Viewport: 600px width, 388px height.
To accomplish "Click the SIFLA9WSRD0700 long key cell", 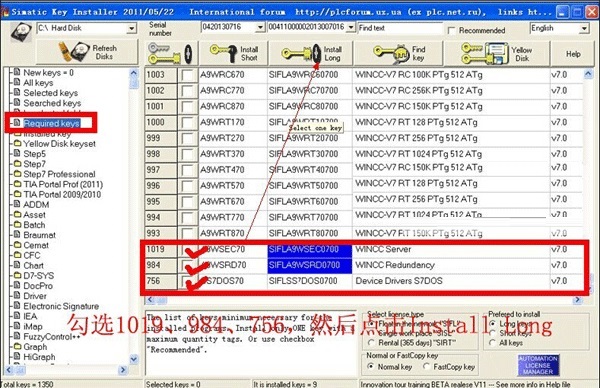I will [x=310, y=265].
